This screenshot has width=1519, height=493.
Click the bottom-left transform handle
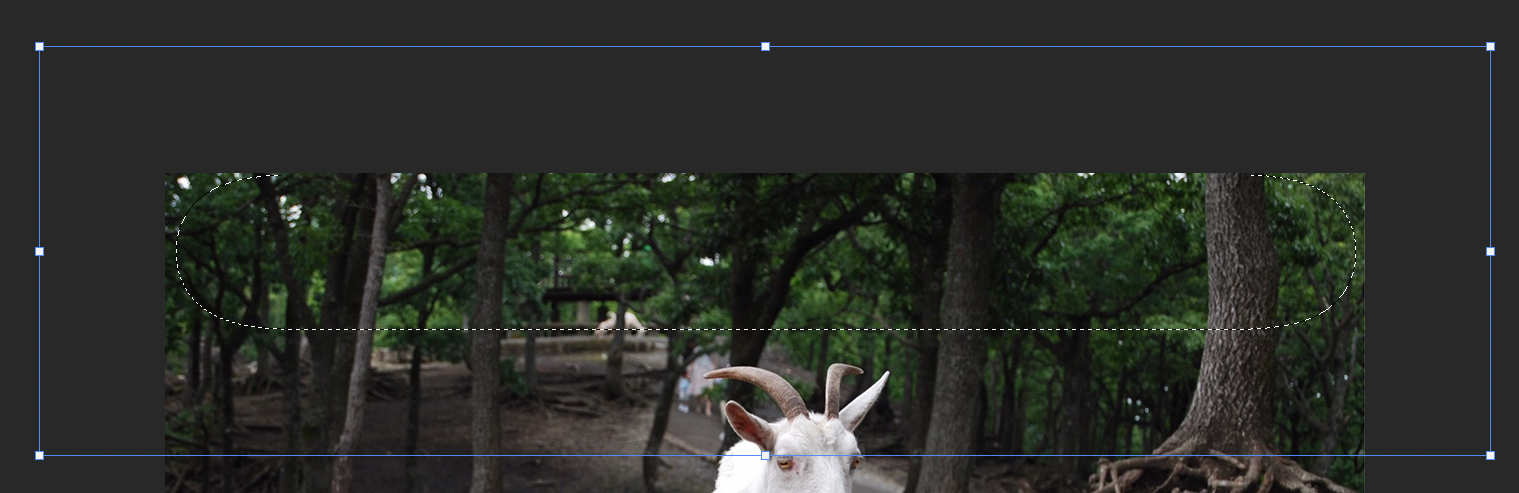(x=40, y=455)
